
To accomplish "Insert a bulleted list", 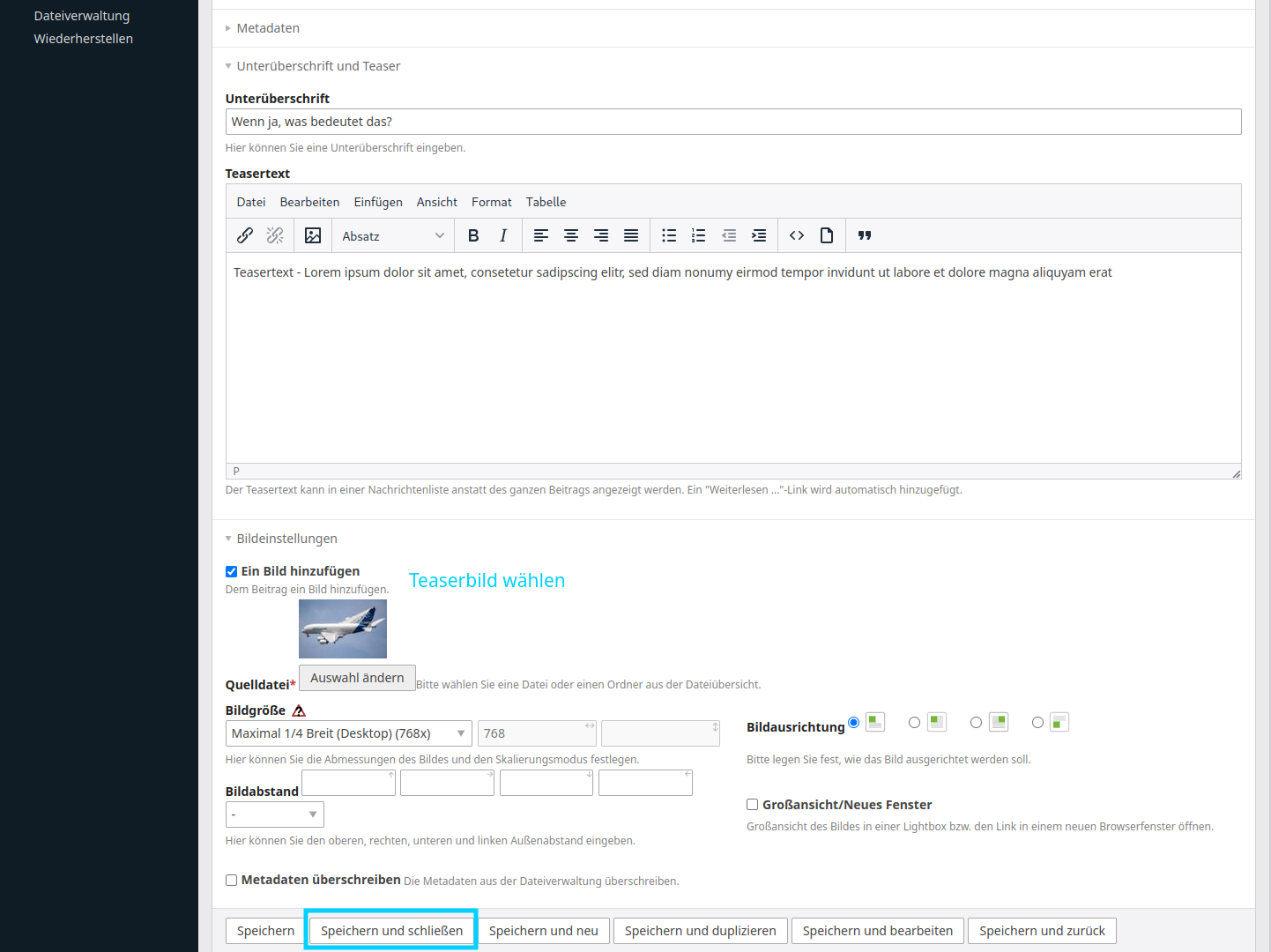I will (669, 235).
